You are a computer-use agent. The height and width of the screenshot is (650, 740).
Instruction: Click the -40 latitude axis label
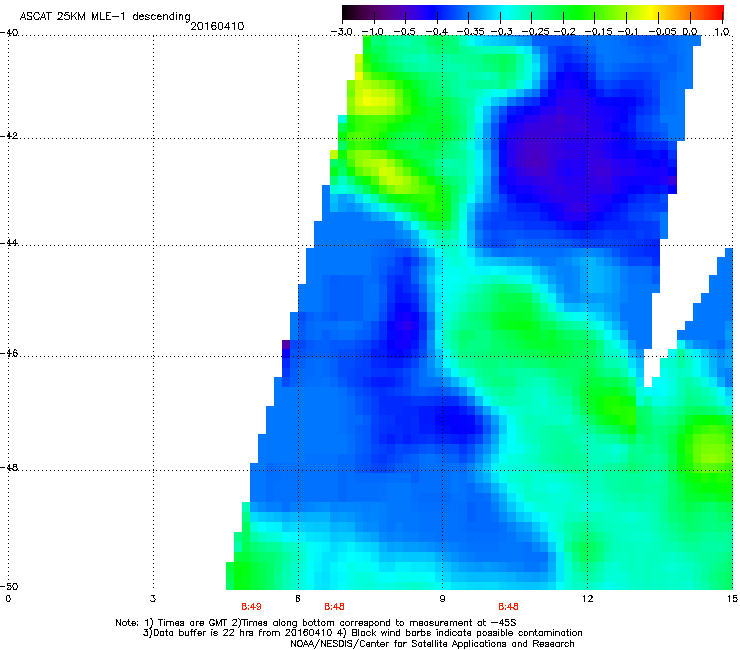[x=9, y=32]
